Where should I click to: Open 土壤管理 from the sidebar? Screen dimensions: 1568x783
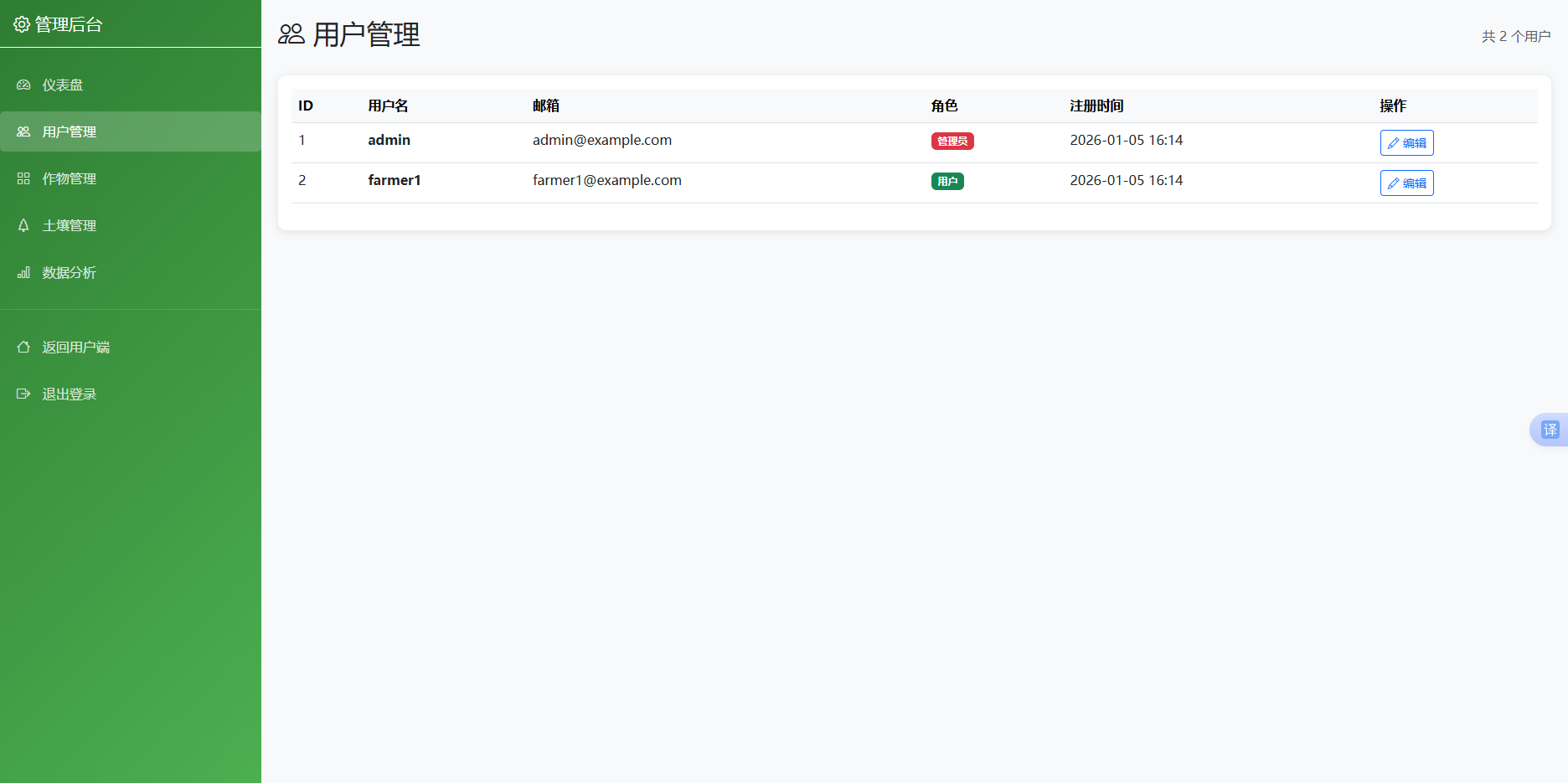point(131,225)
